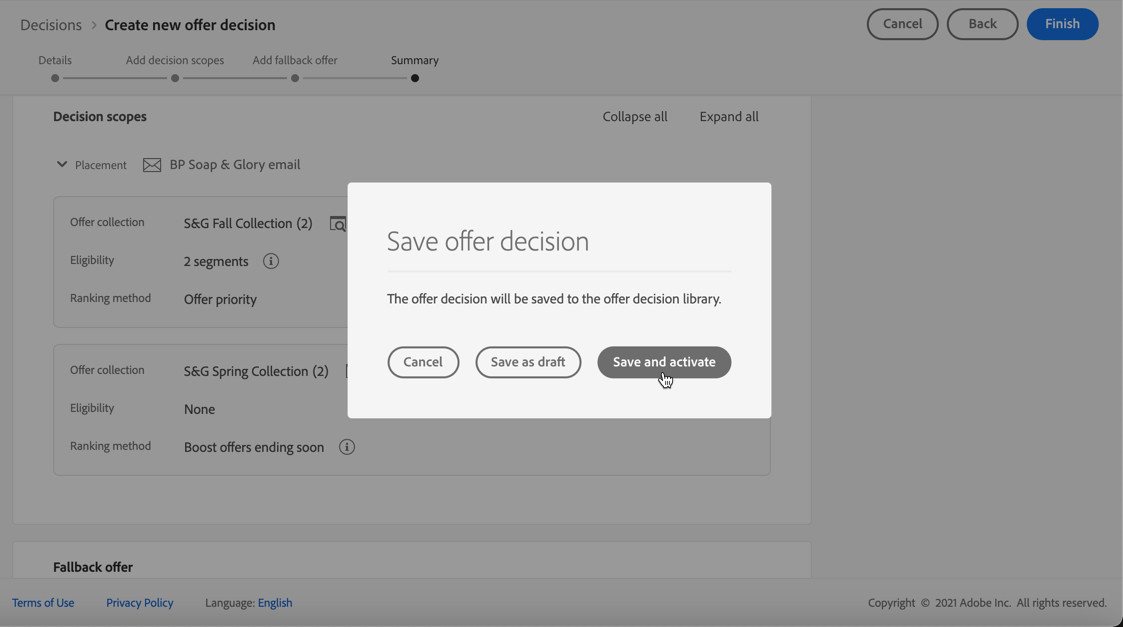This screenshot has height=627, width=1123.
Task: Open Privacy Policy link
Action: 140,603
